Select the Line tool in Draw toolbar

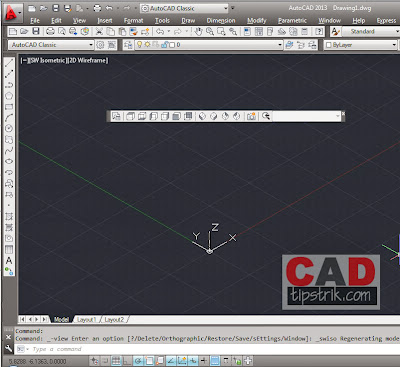point(9,63)
